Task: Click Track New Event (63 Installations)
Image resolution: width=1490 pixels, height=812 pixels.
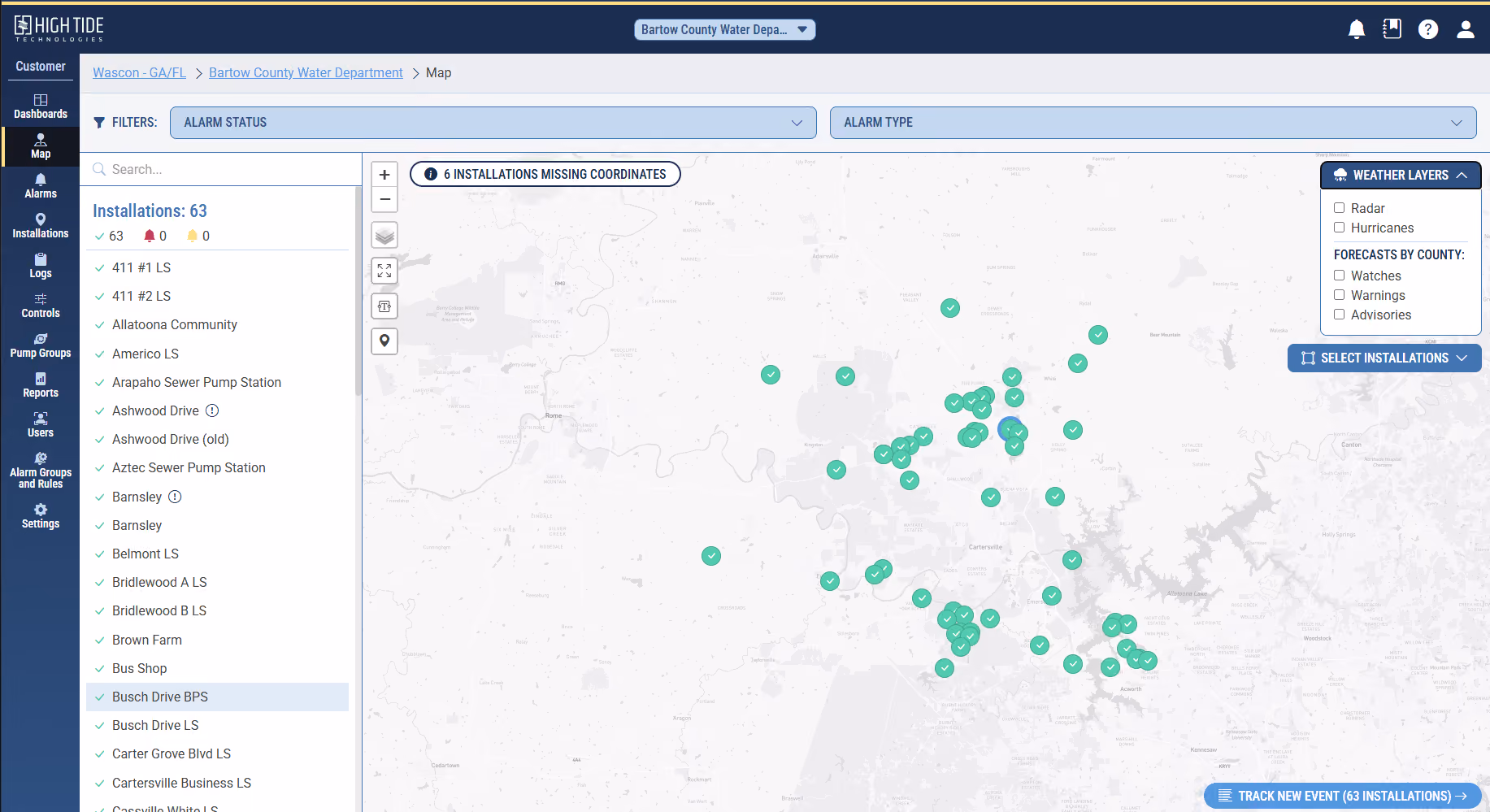Action: 1343,796
